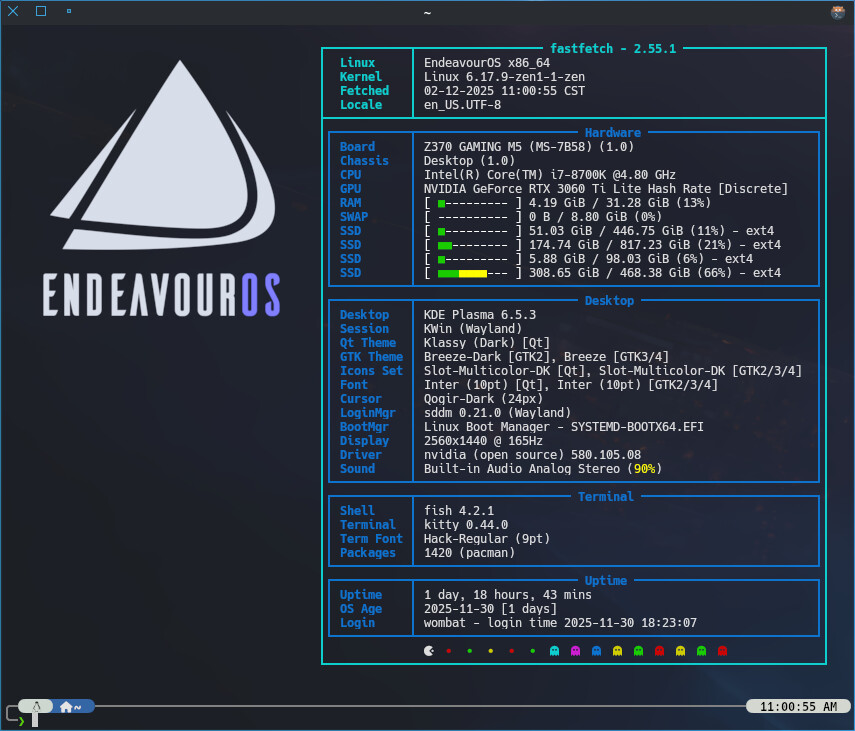Screen dimensions: 855x731
Task: Click the Linux penguin icon in prompt
Action: [36, 706]
